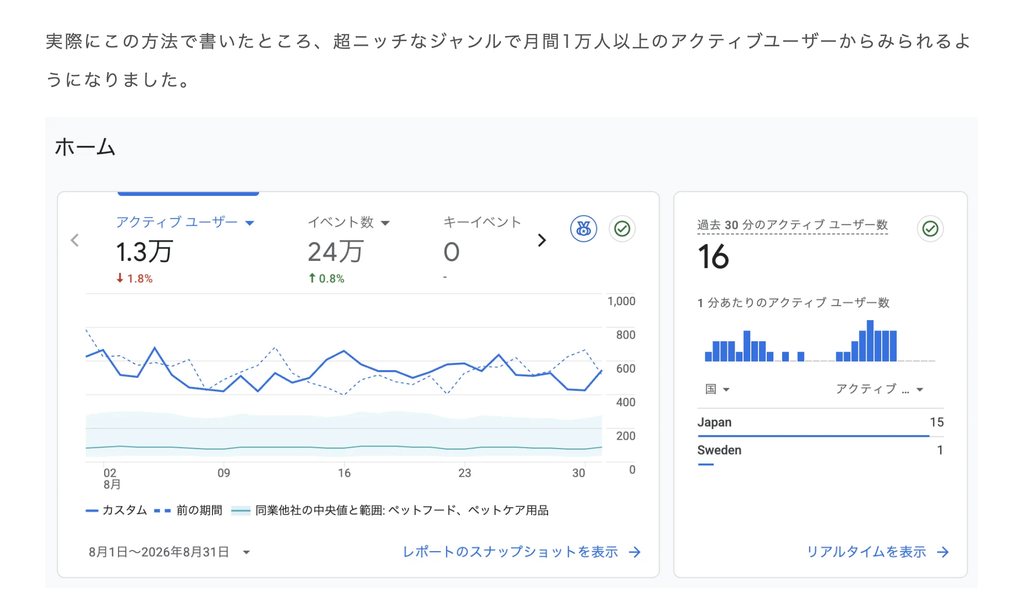Image resolution: width=1024 pixels, height=599 pixels.
Task: Click the 前の期間 legend entry
Action: [188, 510]
